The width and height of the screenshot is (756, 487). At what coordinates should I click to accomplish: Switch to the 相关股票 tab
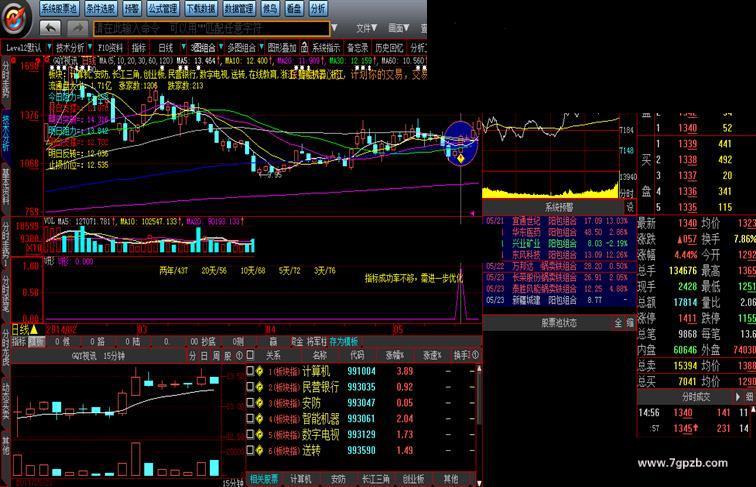click(264, 479)
